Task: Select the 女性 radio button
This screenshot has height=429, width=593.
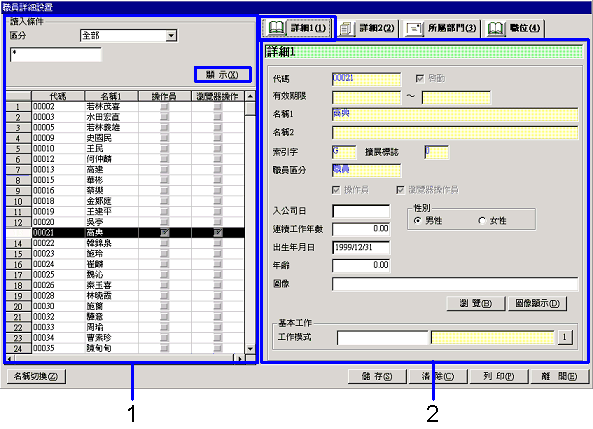Action: [x=482, y=221]
